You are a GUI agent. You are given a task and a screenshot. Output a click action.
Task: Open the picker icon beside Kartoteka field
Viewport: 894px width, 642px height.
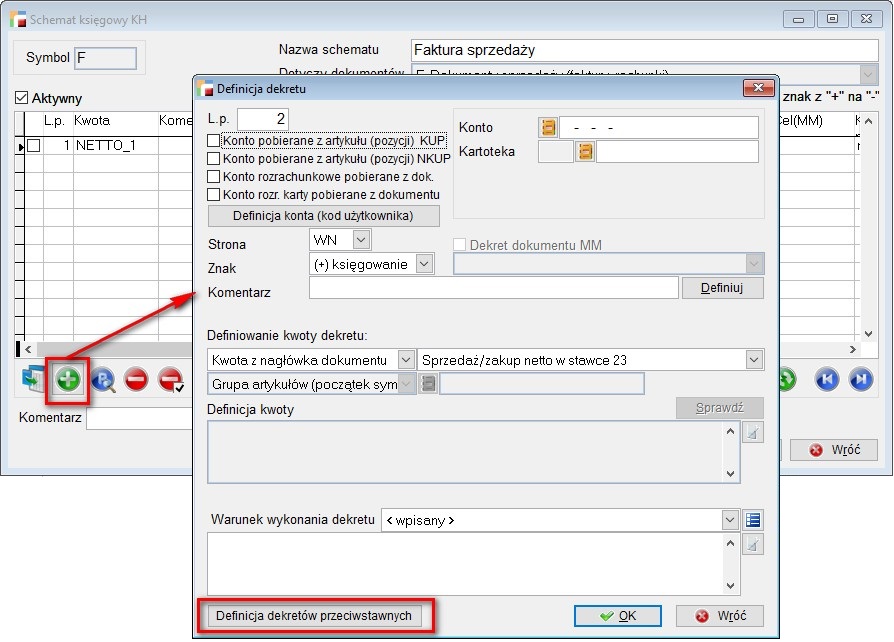click(x=585, y=152)
